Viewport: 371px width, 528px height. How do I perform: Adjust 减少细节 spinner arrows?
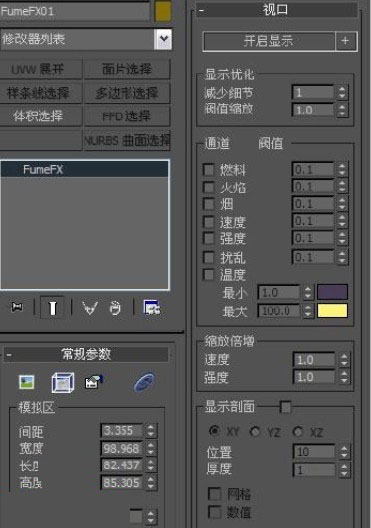point(342,92)
